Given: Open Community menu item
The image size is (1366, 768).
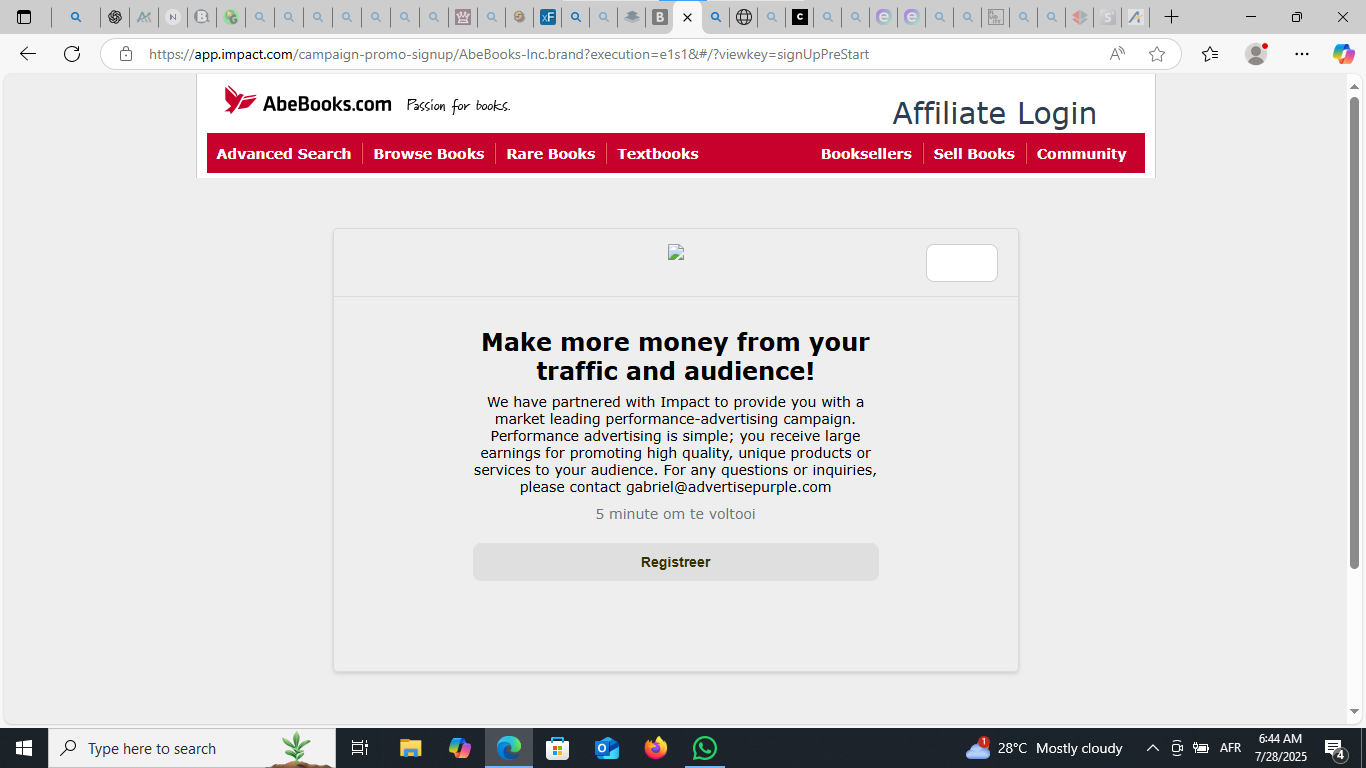Looking at the screenshot, I should 1081,154.
